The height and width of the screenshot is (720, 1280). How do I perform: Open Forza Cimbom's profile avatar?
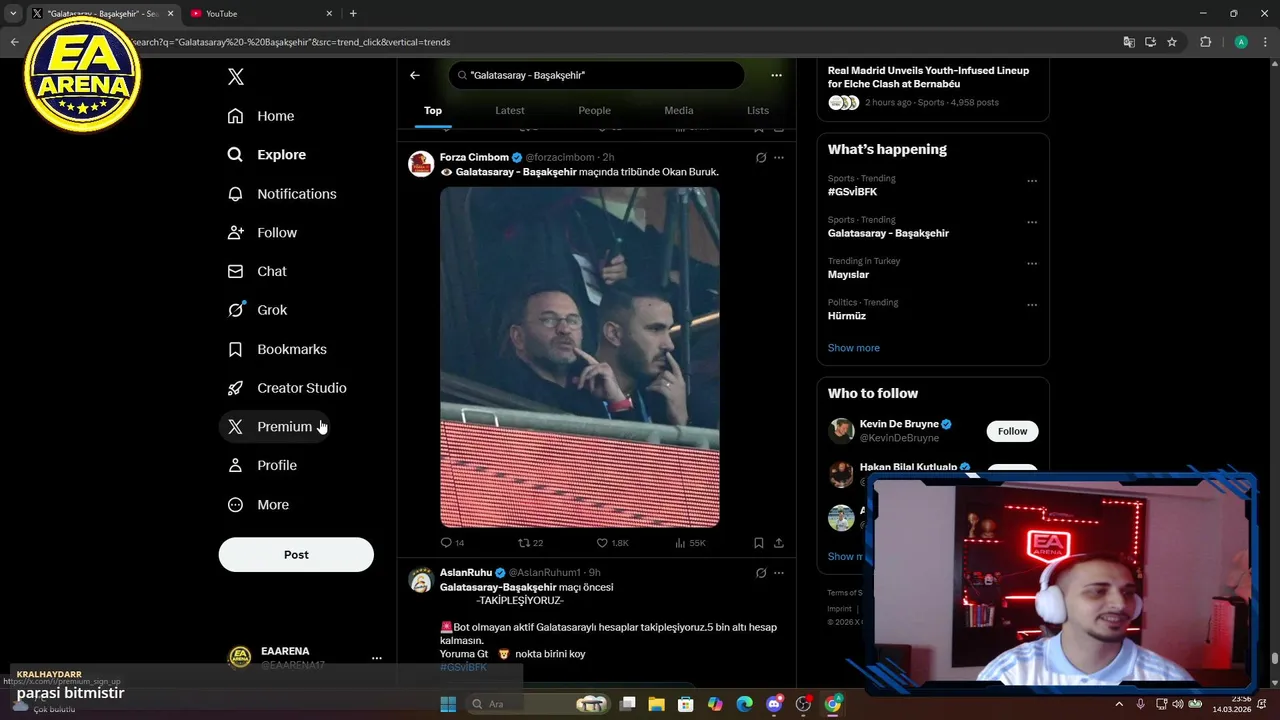click(421, 164)
